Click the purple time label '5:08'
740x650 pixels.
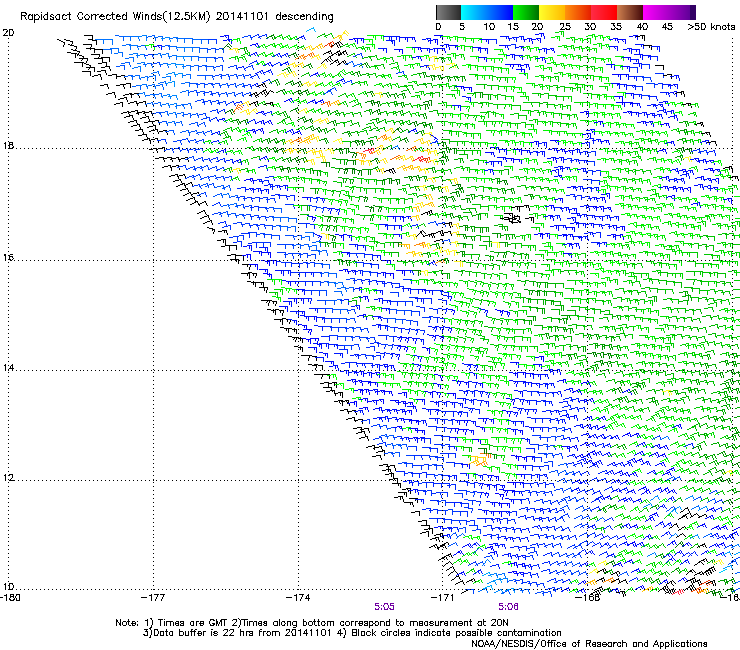508,607
